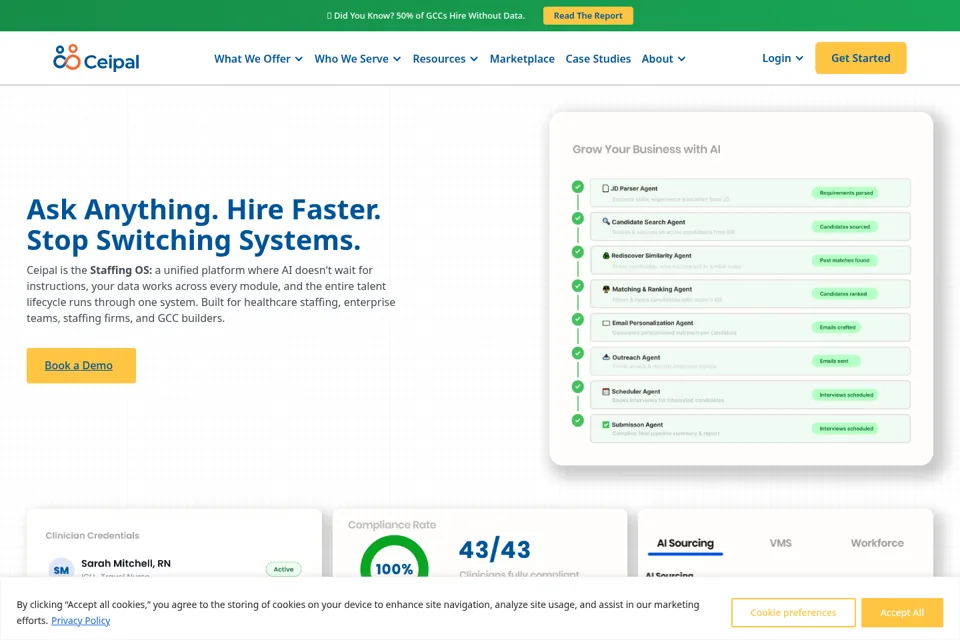Image resolution: width=960 pixels, height=640 pixels.
Task: Click Book a Demo
Action: 81,366
